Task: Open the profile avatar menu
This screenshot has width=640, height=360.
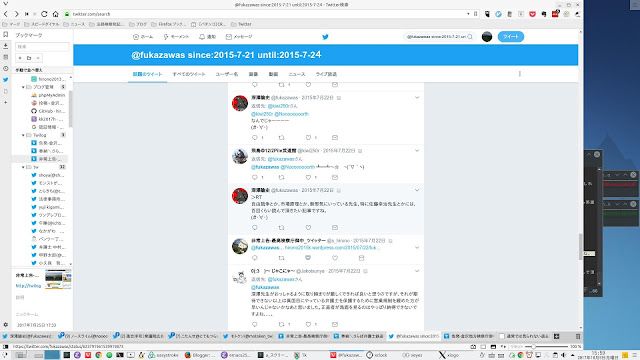Action: click(x=487, y=37)
